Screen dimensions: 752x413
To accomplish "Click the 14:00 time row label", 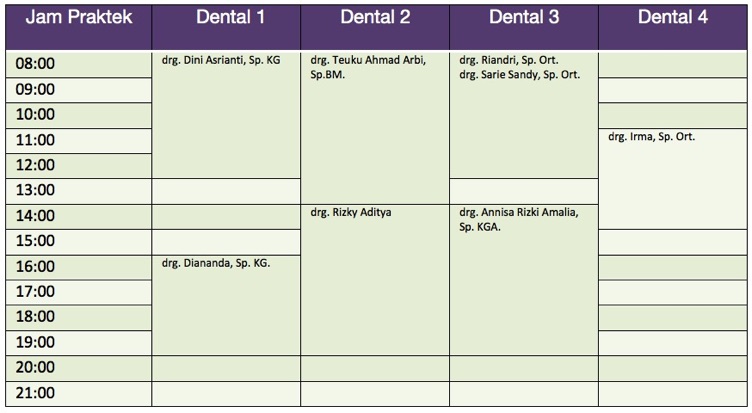I will [x=36, y=216].
